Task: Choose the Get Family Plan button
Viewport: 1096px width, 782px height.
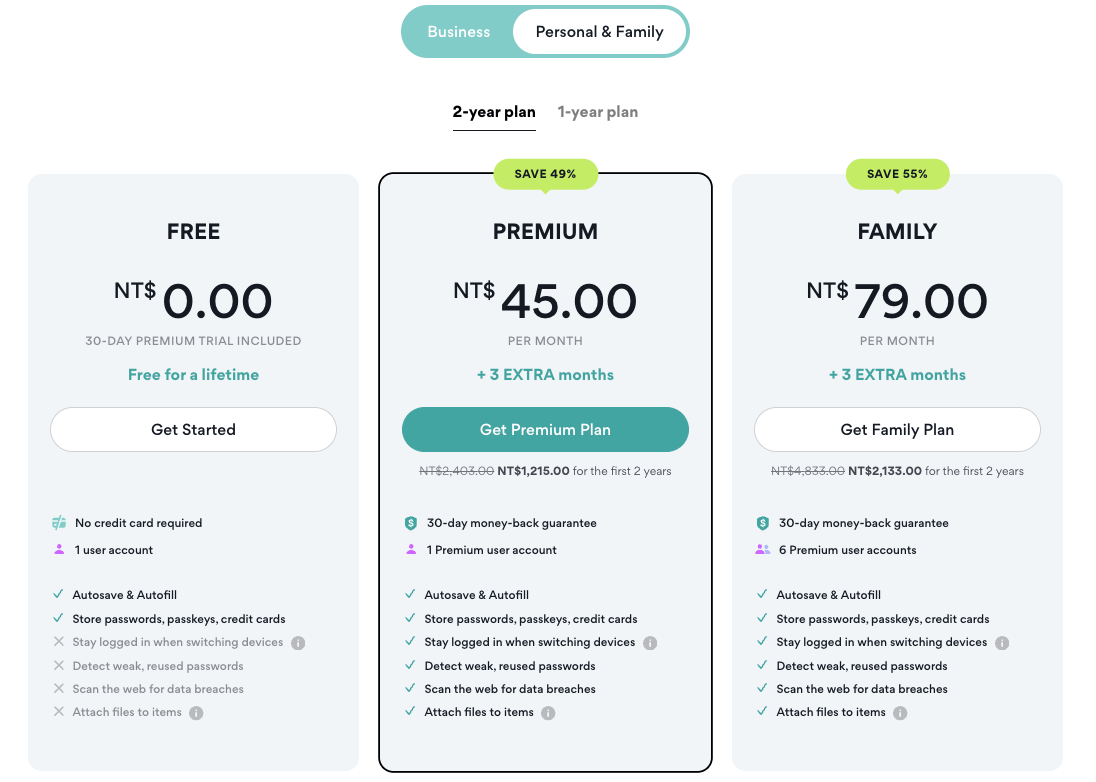Action: point(897,430)
